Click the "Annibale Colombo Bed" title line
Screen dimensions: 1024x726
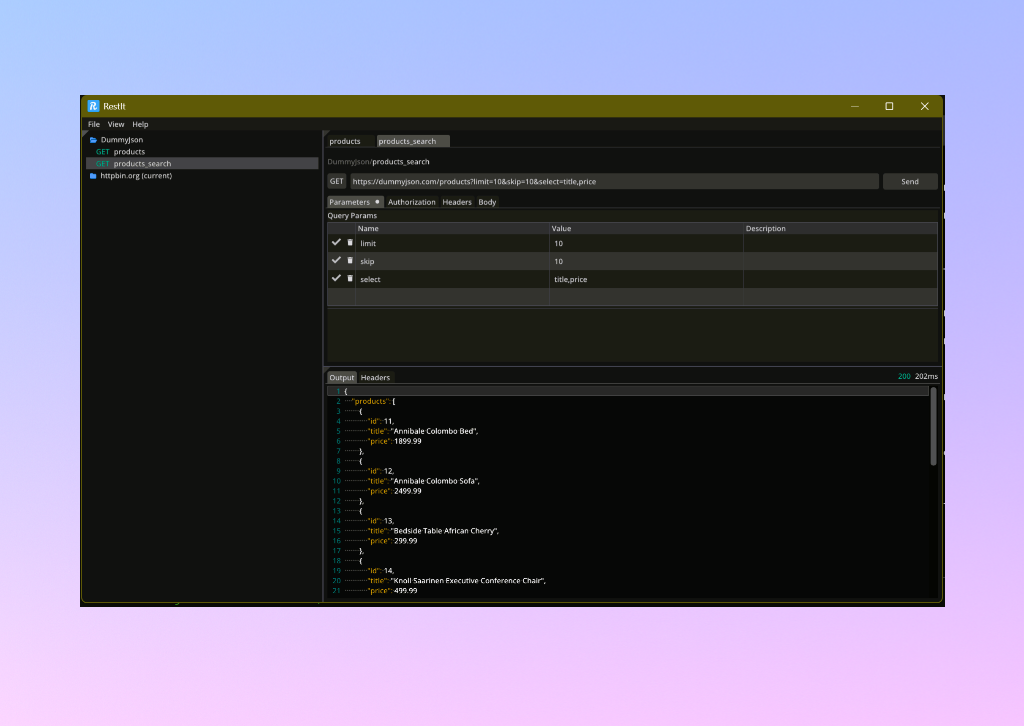pos(423,431)
